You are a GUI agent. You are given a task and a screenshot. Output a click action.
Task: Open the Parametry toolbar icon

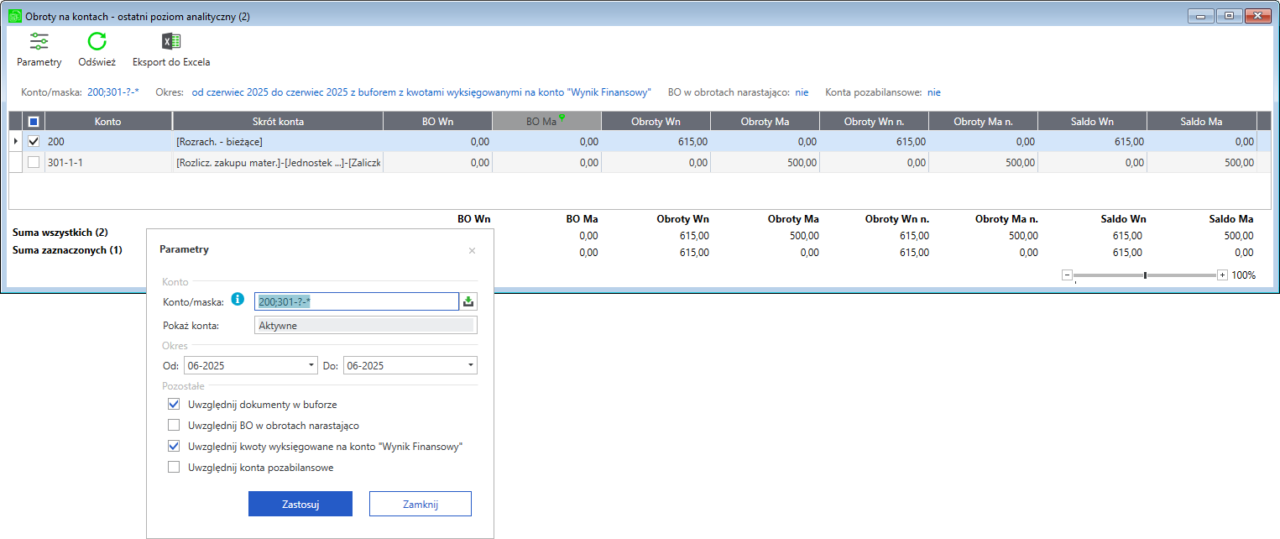pyautogui.click(x=39, y=42)
